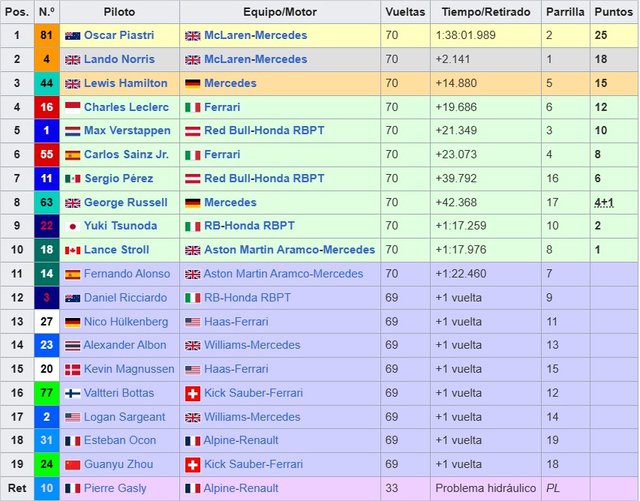
Task: Click the Finnish flag beside Valtteri Bottas
Action: pyautogui.click(x=73, y=394)
